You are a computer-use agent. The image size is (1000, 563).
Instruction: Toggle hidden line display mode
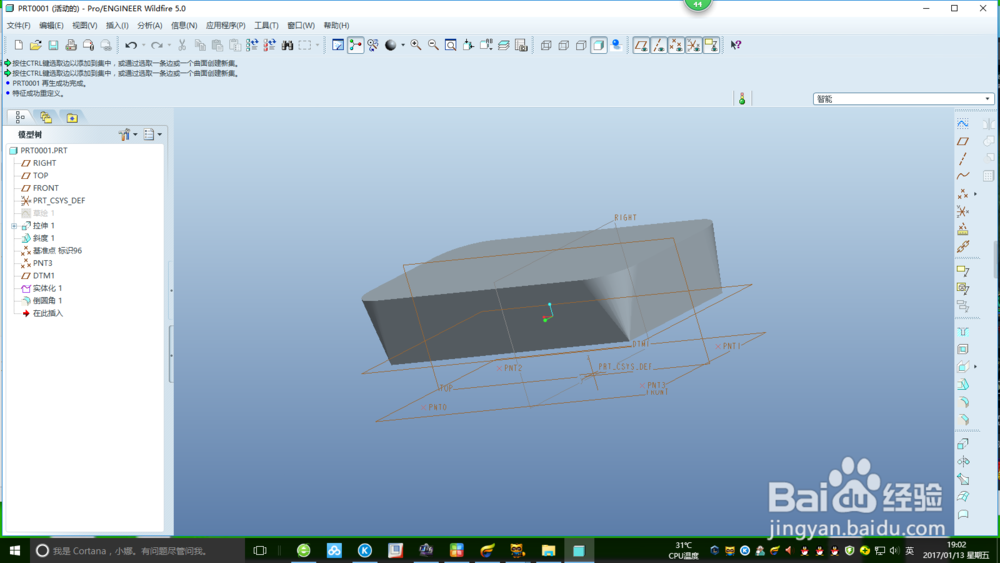click(564, 45)
